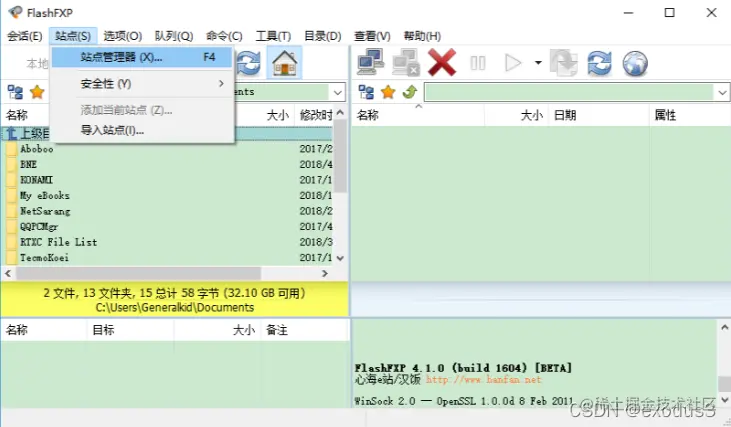Open the 会话(E) menu
The height and width of the screenshot is (427, 731).
coord(25,36)
